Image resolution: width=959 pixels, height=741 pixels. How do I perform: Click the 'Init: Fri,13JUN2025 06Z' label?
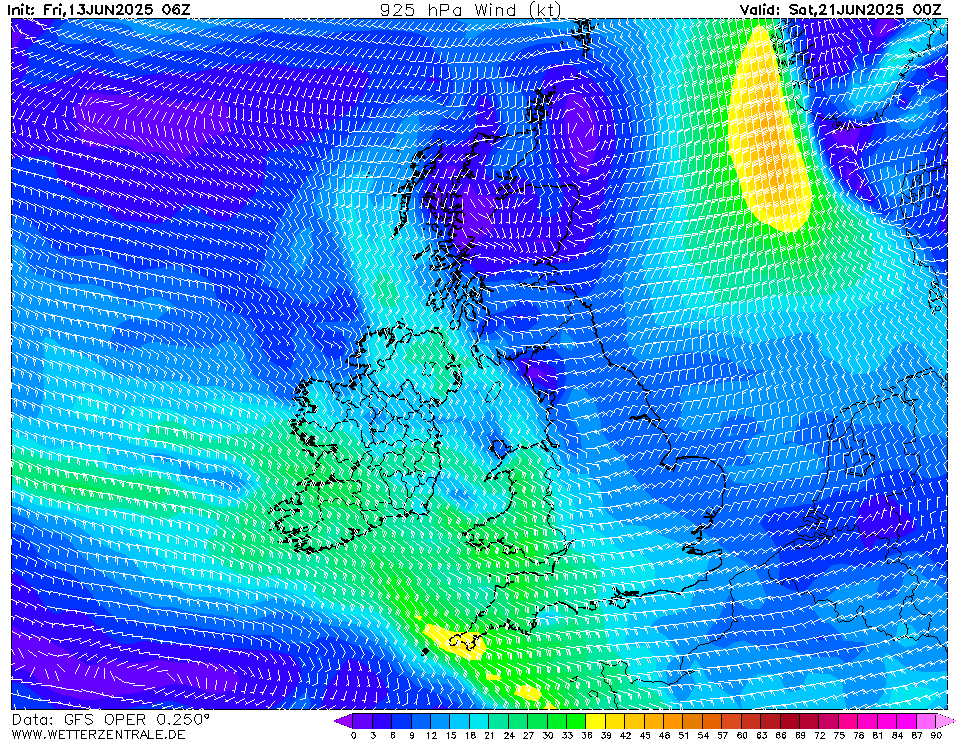point(98,9)
